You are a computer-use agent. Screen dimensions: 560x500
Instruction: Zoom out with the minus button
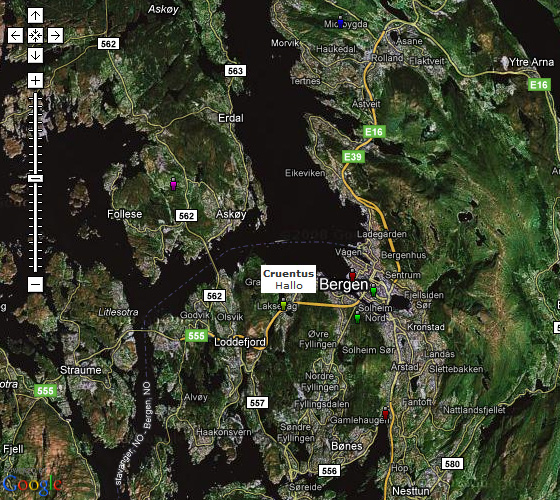click(x=35, y=284)
